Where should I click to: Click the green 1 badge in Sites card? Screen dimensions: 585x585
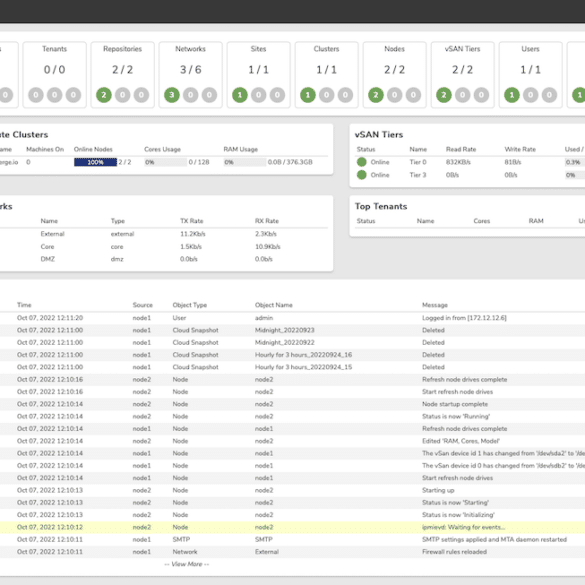[240, 95]
